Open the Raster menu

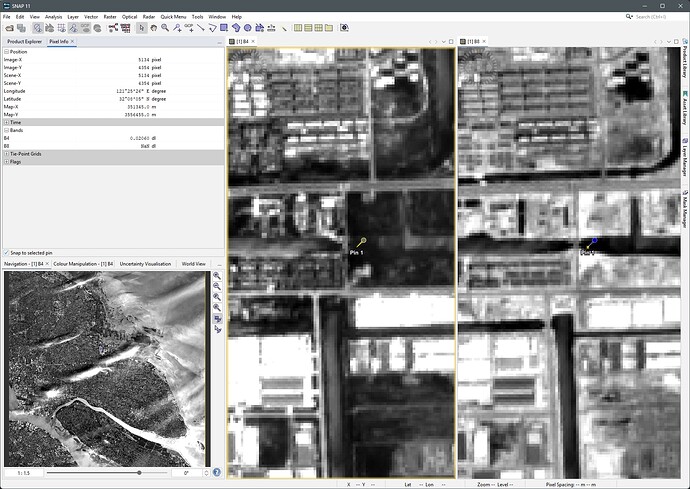click(108, 17)
